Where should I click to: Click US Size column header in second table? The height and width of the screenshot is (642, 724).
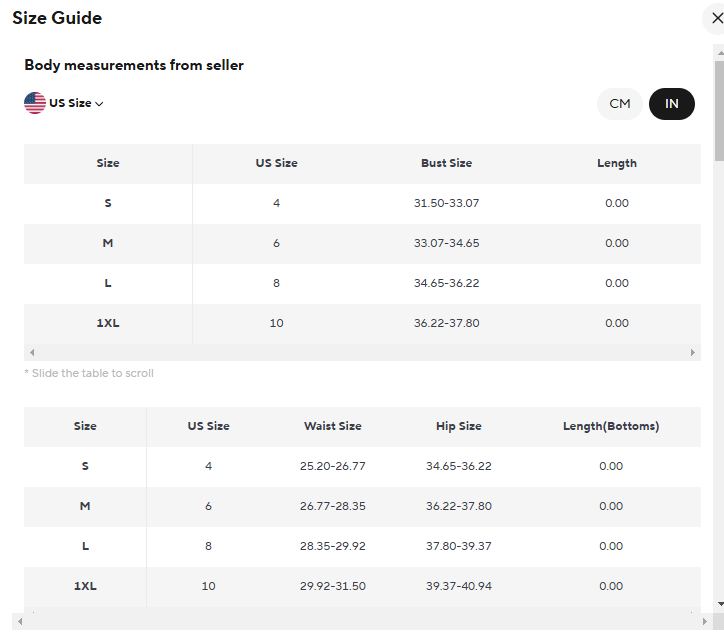[208, 426]
